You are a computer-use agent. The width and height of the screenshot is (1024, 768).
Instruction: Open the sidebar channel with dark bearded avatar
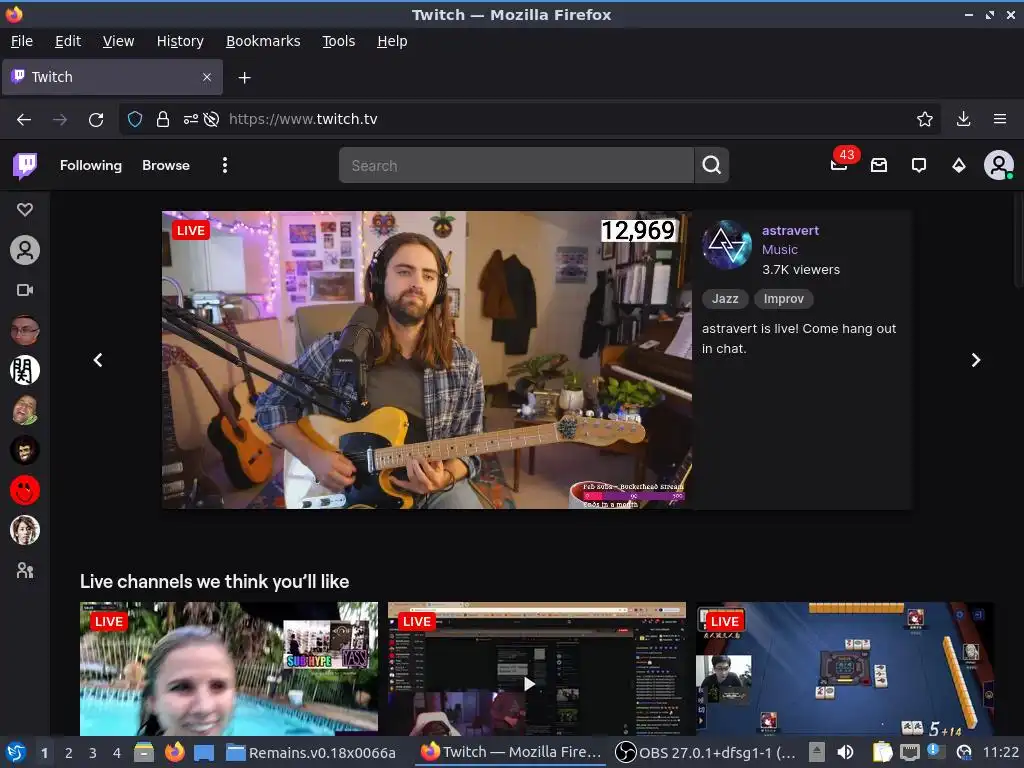[25, 450]
